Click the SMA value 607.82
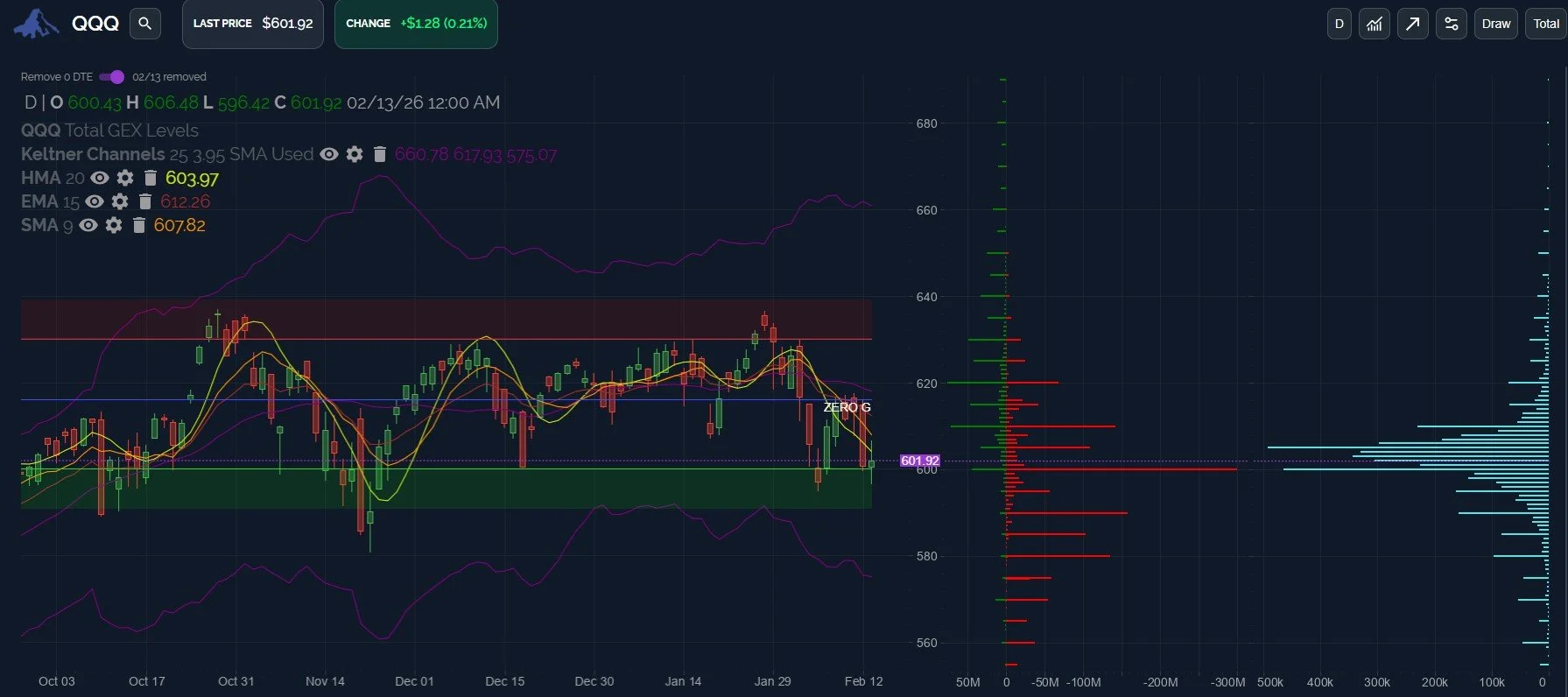1568x697 pixels. [x=179, y=225]
